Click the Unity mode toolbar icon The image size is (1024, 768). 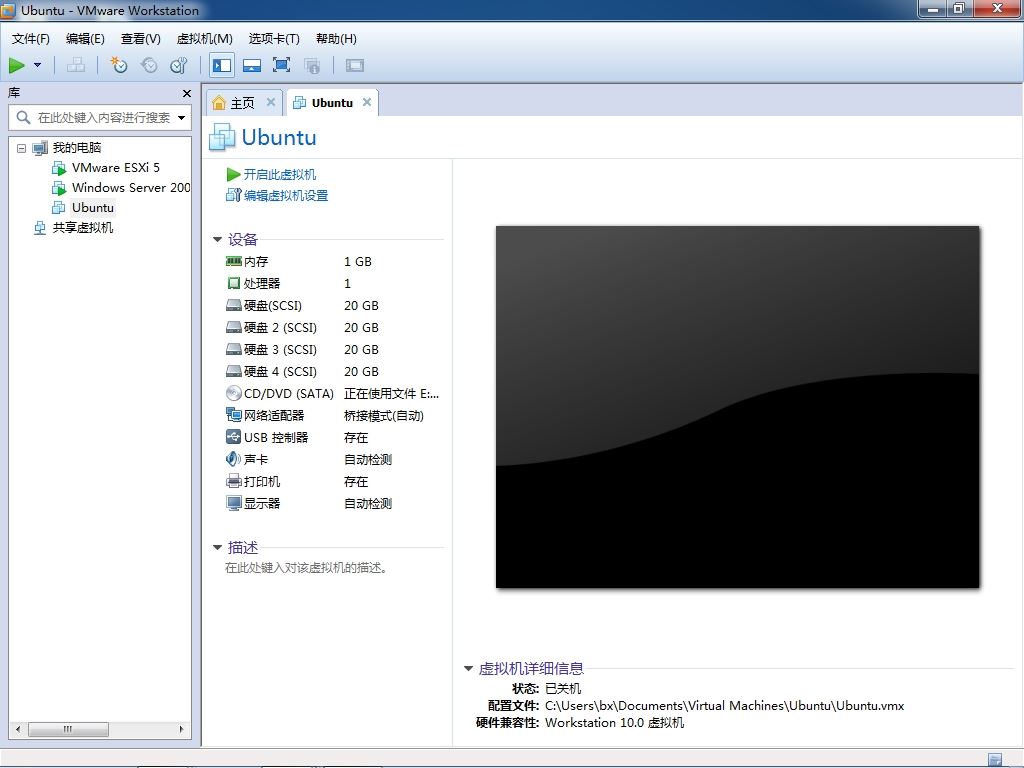coord(312,65)
